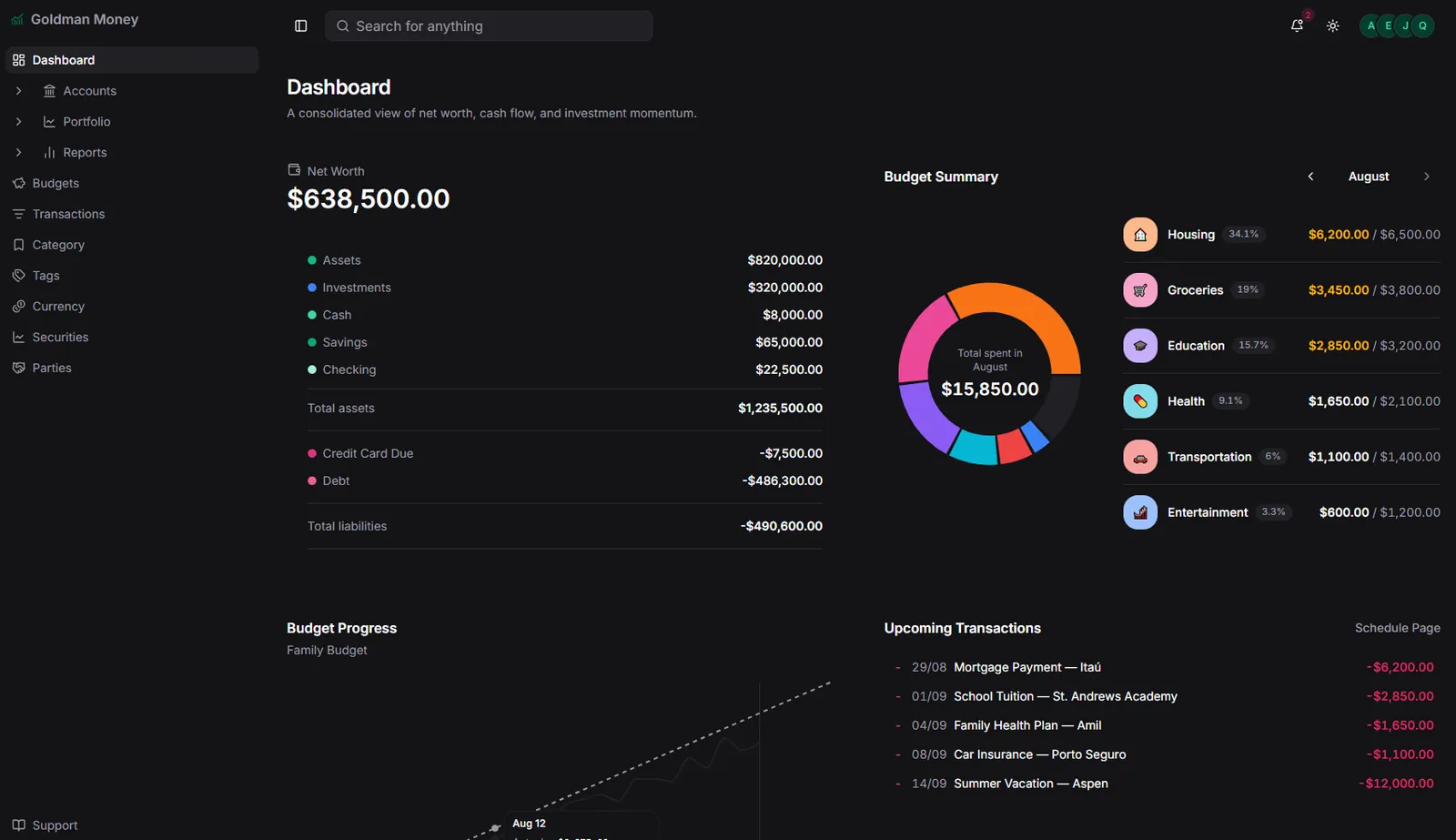Viewport: 1456px width, 840px height.
Task: Open user avatar A
Action: (1370, 25)
